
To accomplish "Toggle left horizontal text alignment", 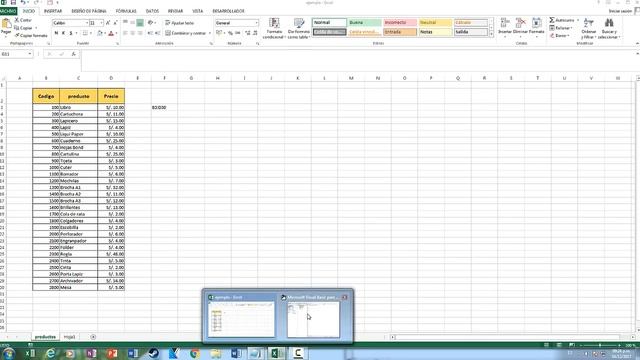I will [x=125, y=33].
